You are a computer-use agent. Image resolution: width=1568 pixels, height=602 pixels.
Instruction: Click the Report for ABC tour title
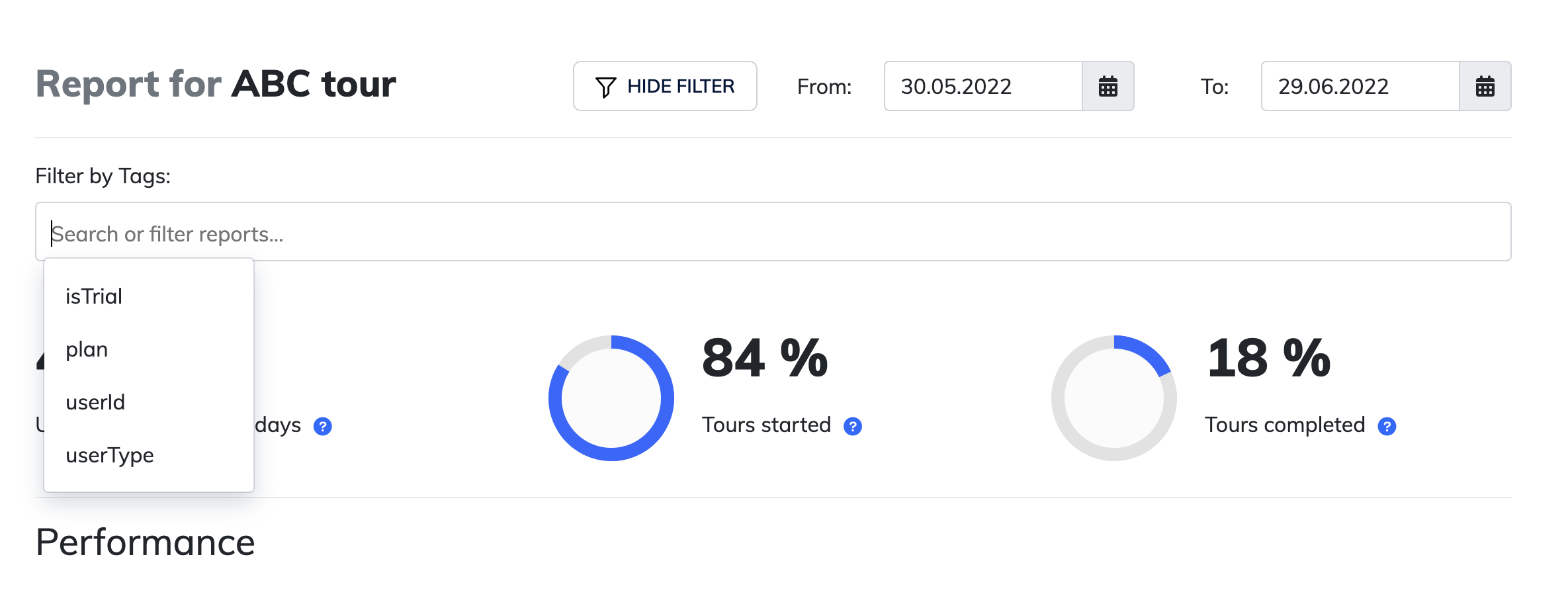click(216, 84)
